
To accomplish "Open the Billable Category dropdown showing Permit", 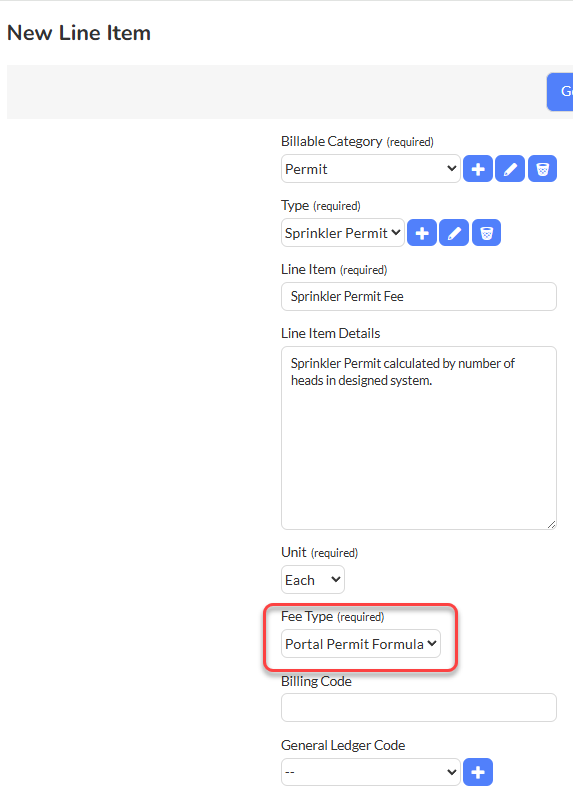I will [371, 169].
